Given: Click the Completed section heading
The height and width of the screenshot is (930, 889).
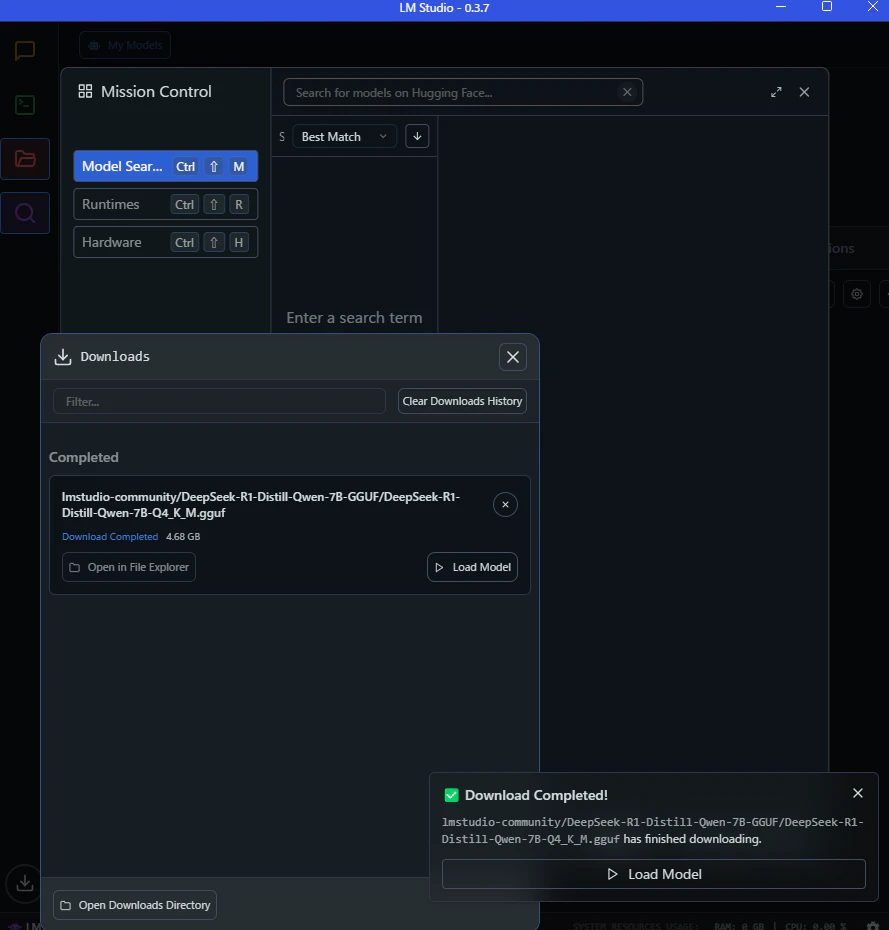Looking at the screenshot, I should tap(84, 457).
